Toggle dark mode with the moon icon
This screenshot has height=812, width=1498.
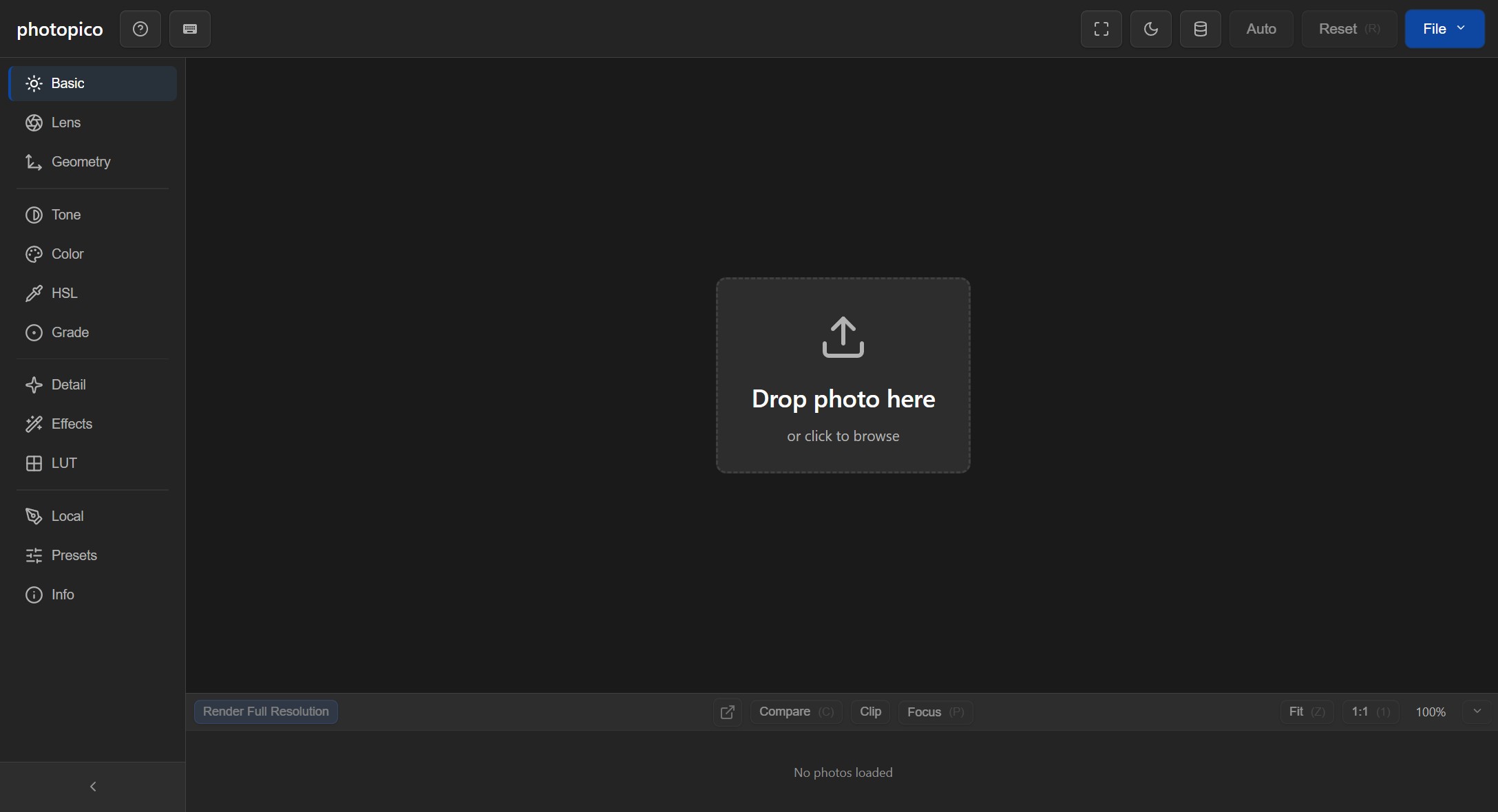pos(1150,29)
